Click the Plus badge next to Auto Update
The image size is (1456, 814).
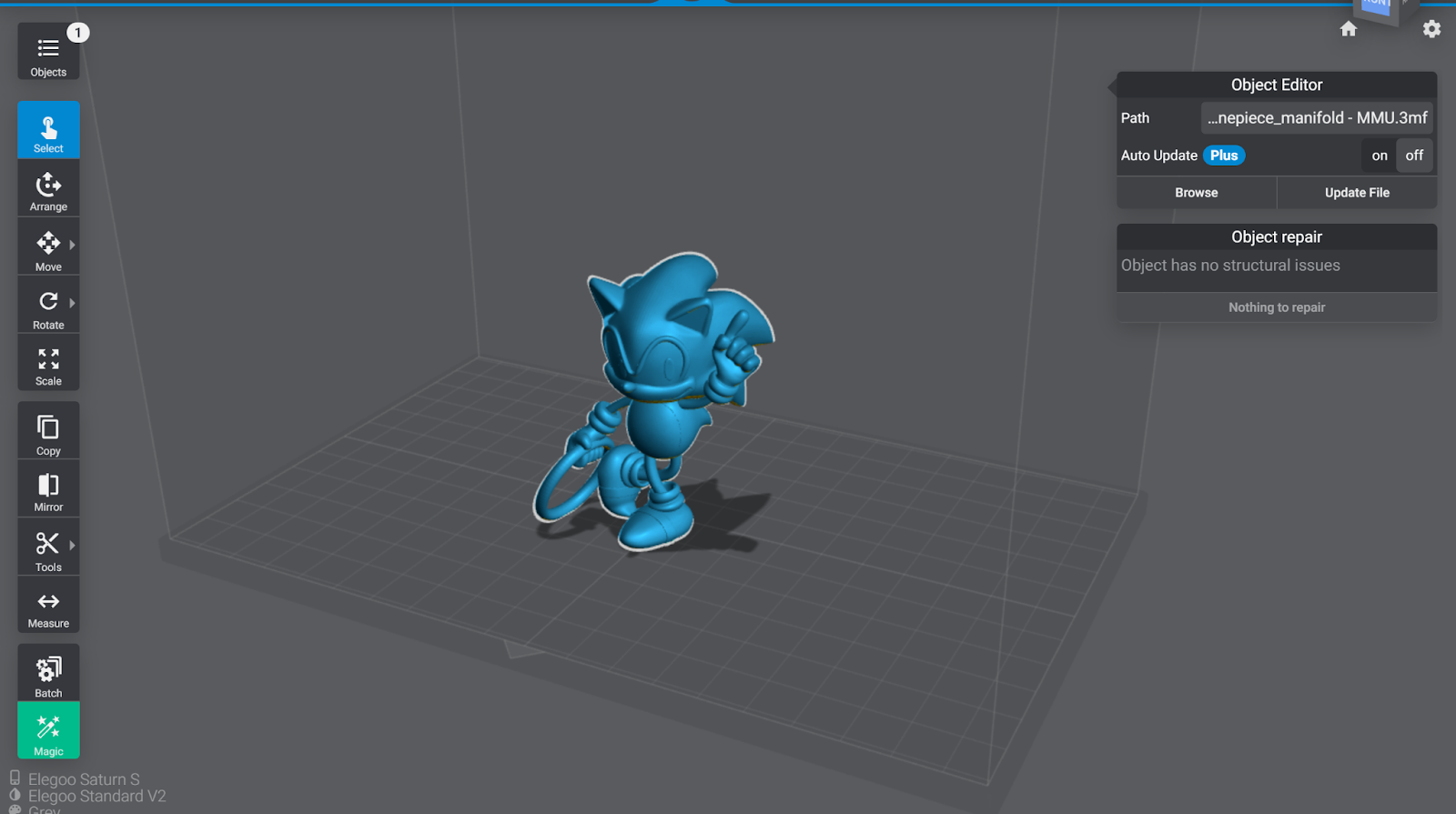[x=1224, y=156]
